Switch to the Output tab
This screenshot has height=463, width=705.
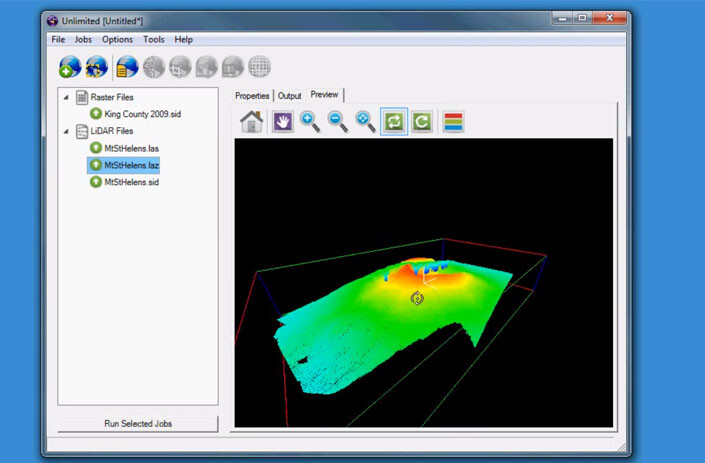click(289, 96)
